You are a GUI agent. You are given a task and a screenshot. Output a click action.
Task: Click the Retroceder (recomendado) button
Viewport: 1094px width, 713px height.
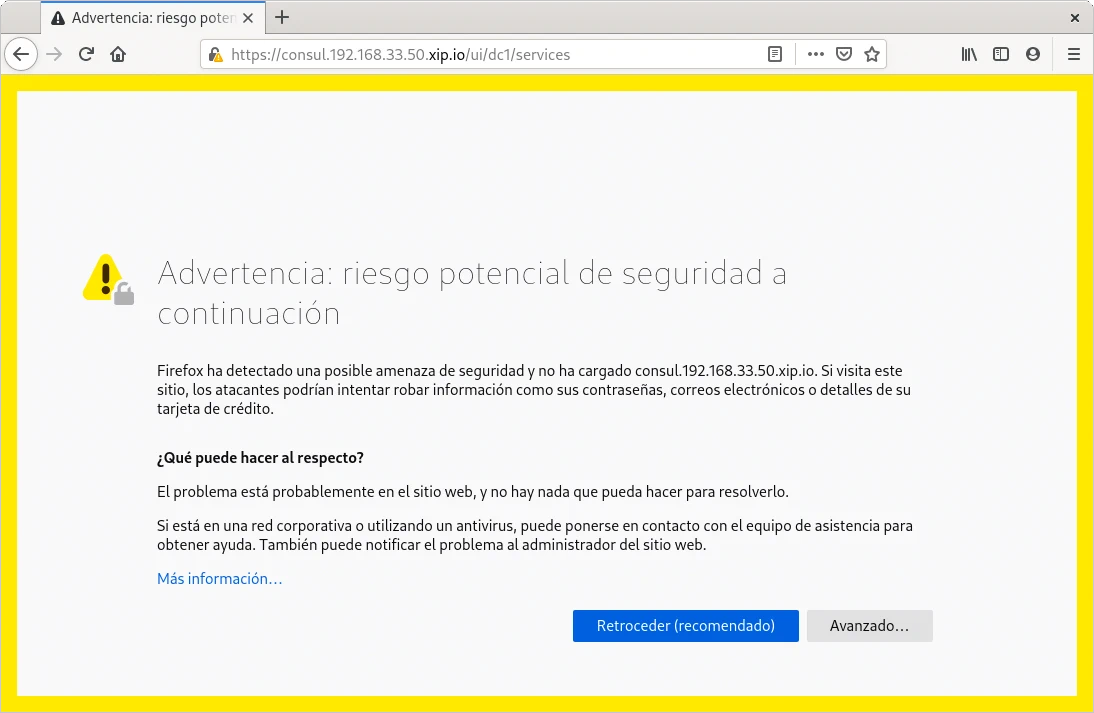[x=685, y=626]
